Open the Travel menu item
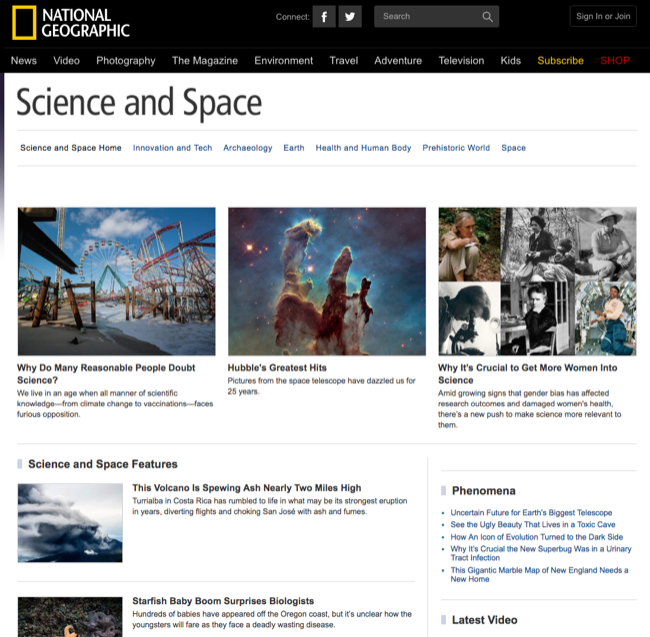650x637 pixels. click(x=344, y=61)
